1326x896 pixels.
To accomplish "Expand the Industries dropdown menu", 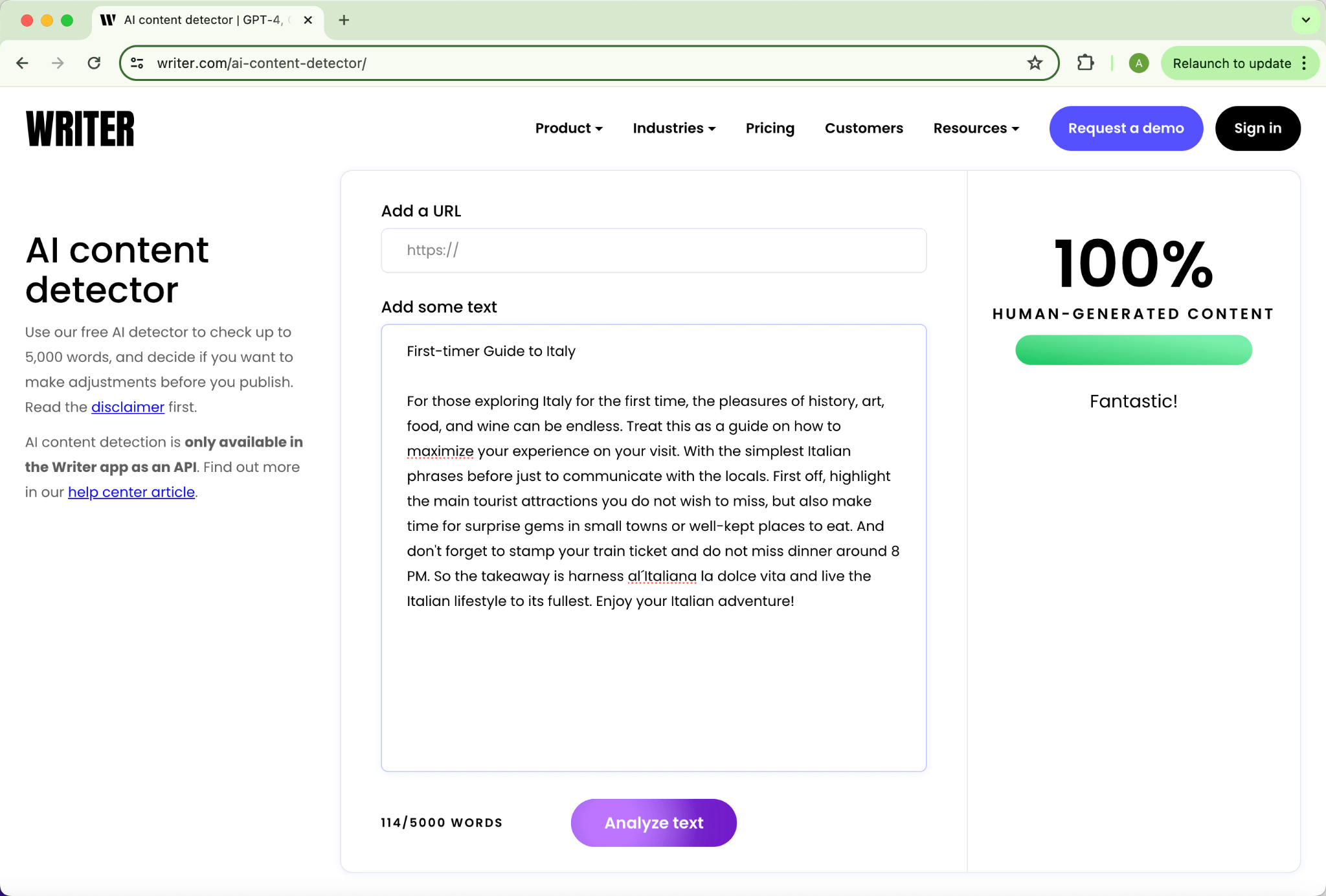I will pyautogui.click(x=674, y=128).
